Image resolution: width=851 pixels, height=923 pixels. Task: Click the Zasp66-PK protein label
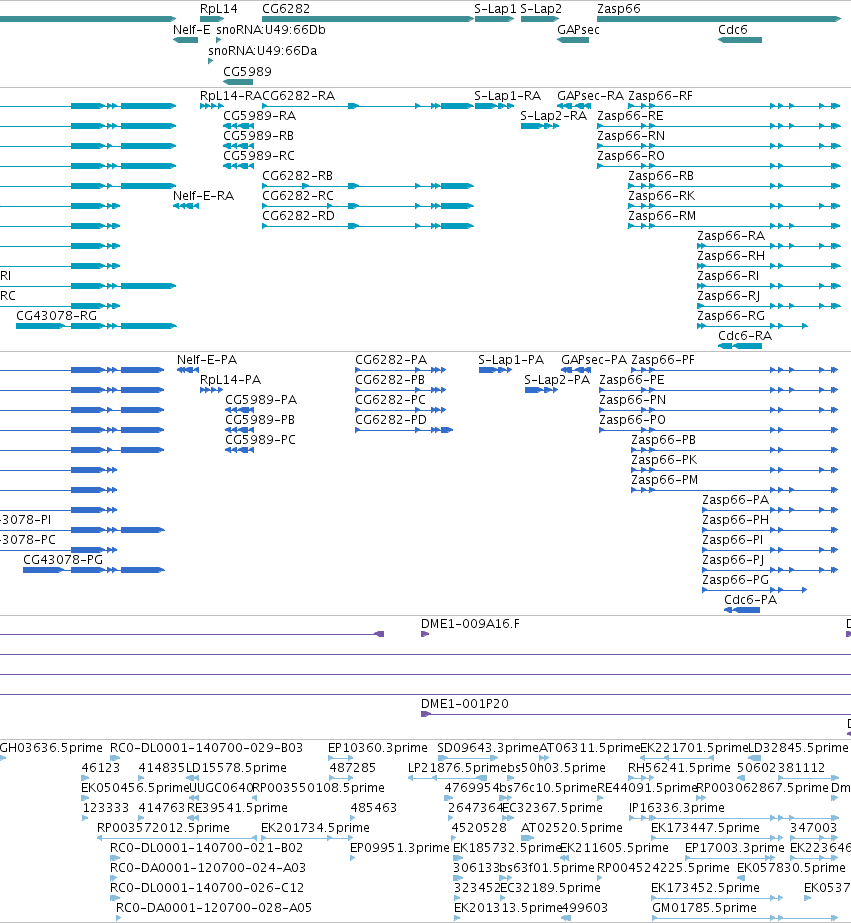(x=664, y=460)
